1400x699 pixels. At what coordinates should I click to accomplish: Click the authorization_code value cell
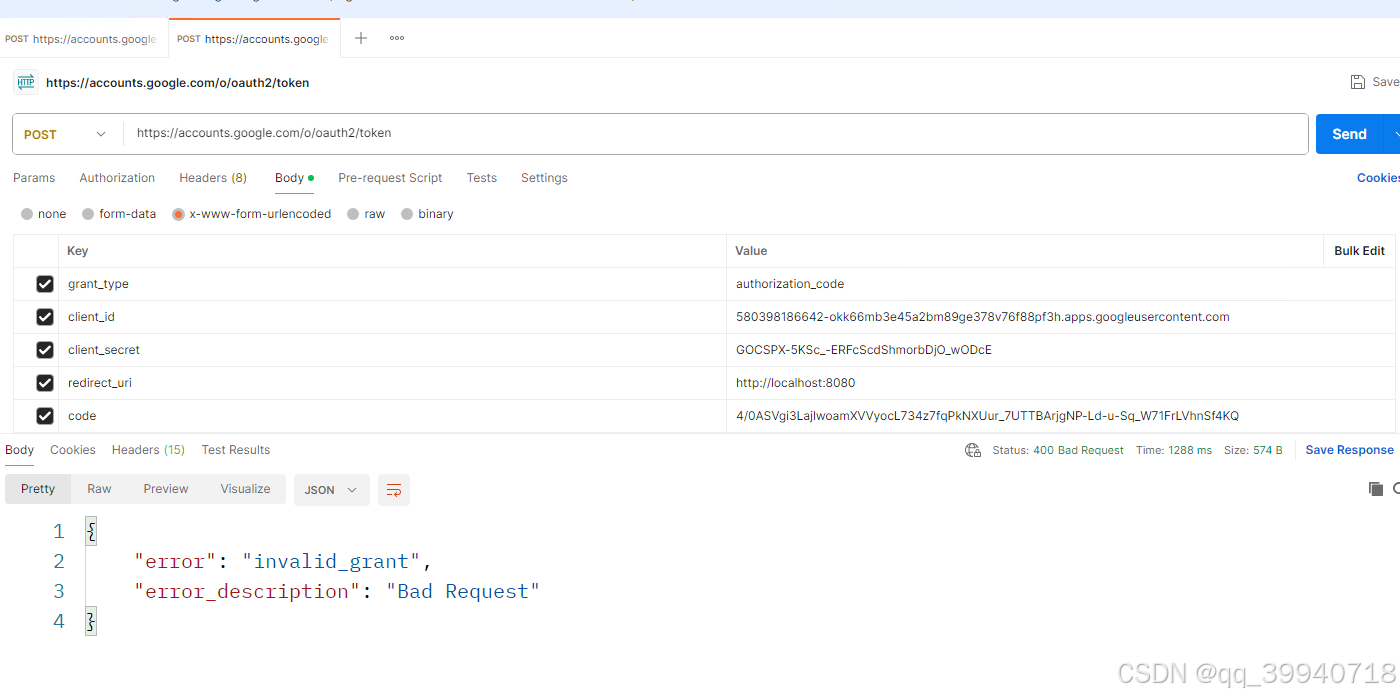click(1060, 284)
